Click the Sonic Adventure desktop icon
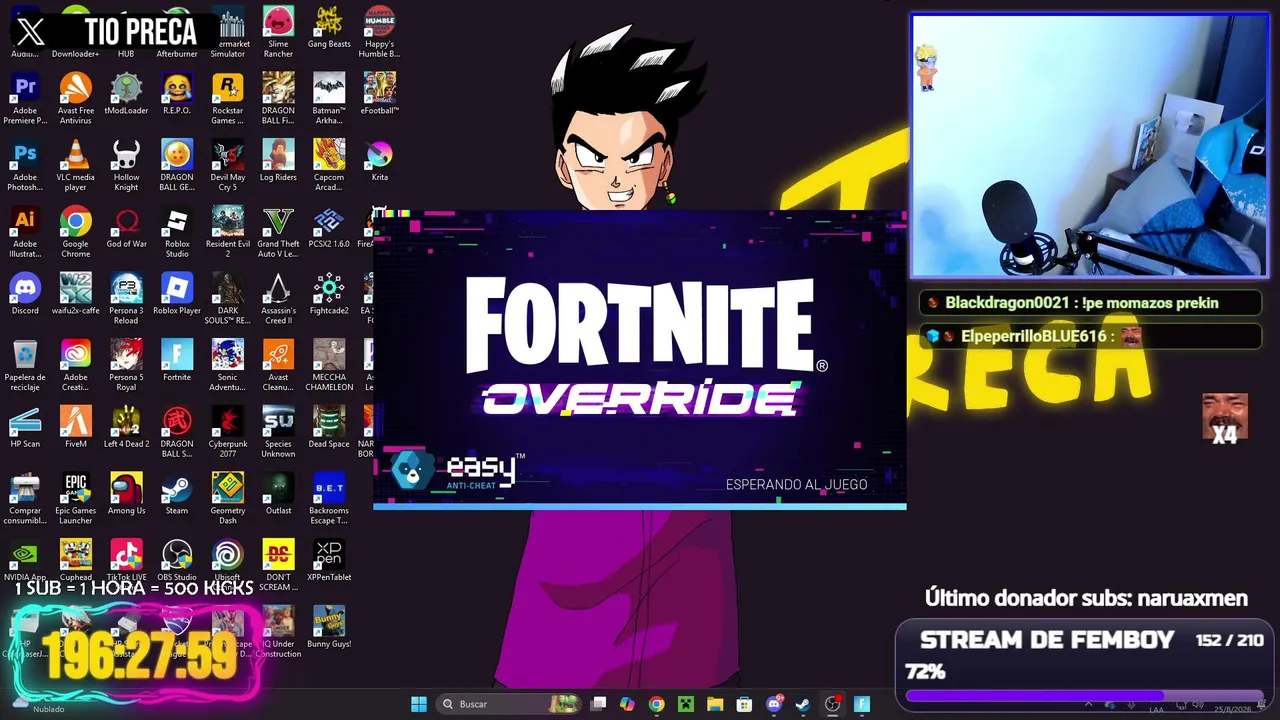This screenshot has height=720, width=1280. tap(228, 365)
